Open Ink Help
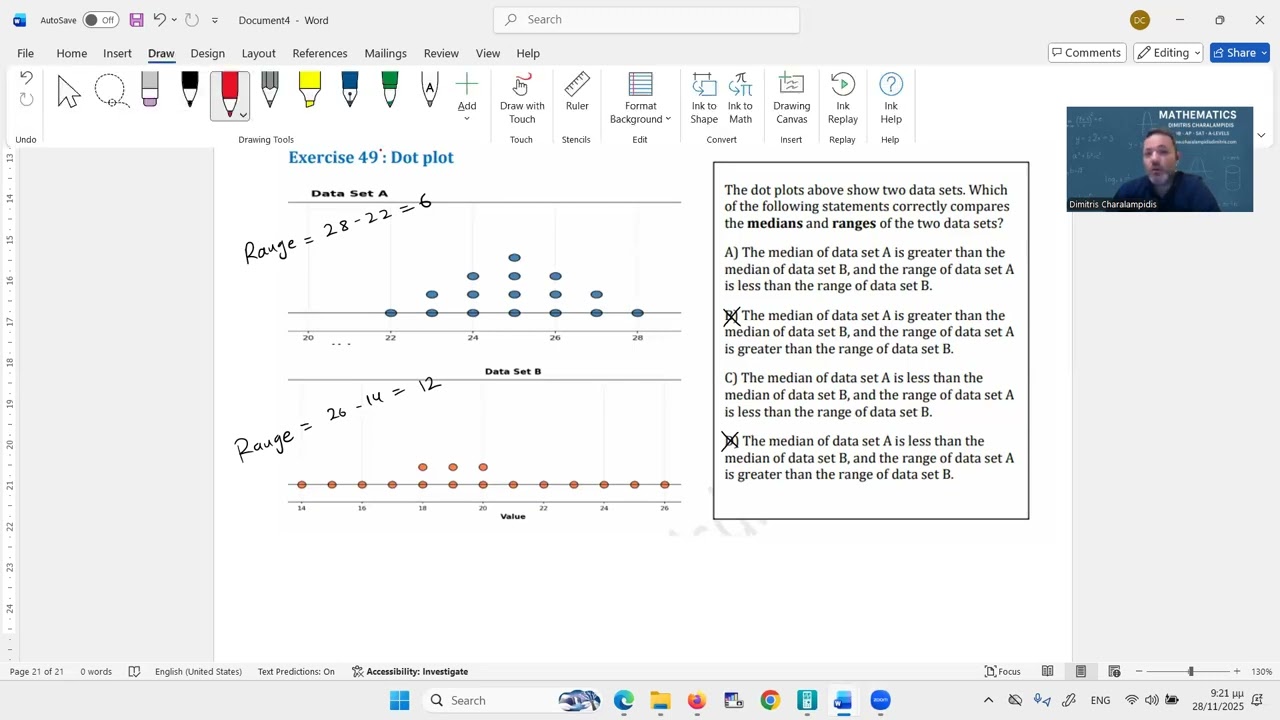This screenshot has height=720, width=1280. 891,98
